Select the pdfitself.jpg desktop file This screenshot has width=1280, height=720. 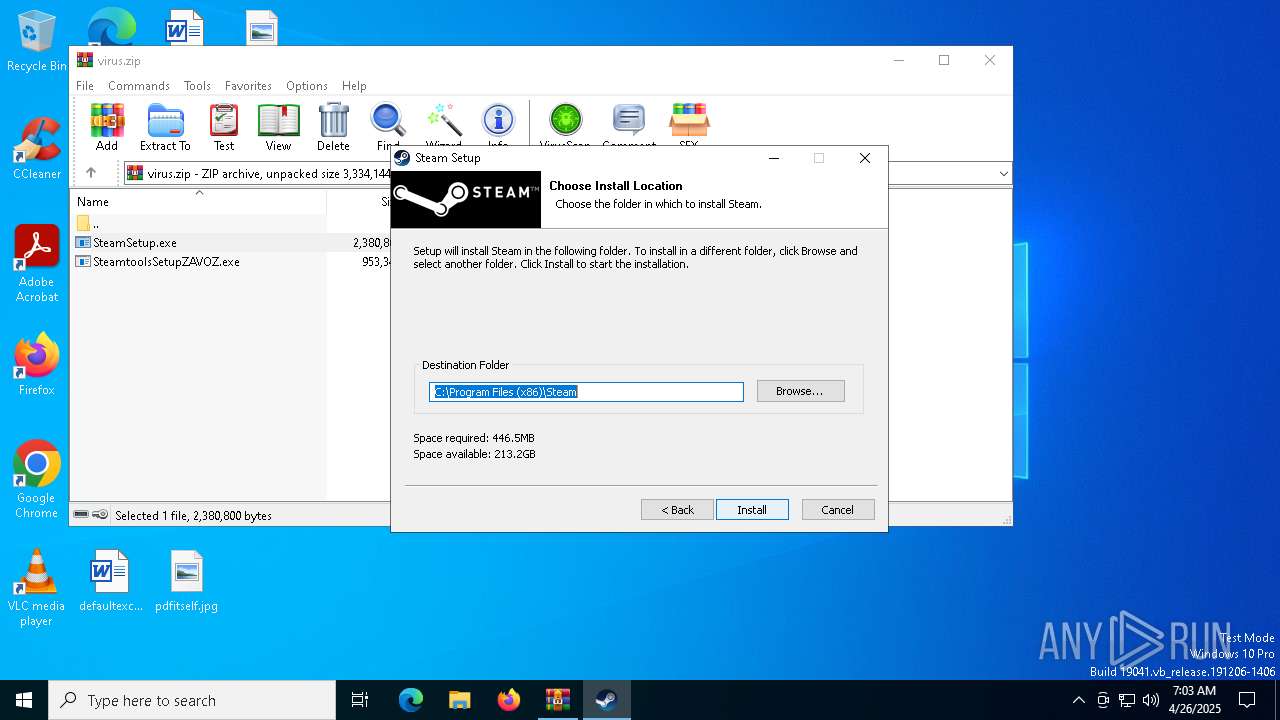[x=186, y=581]
